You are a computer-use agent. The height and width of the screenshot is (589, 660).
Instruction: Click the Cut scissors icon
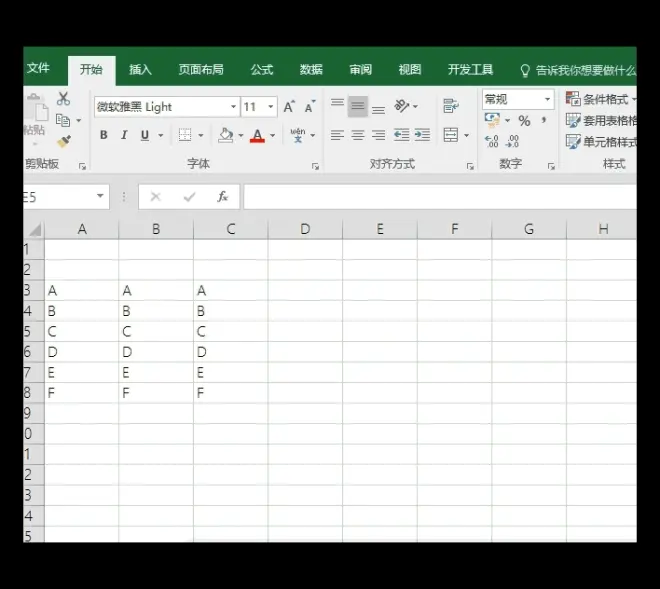(x=64, y=99)
